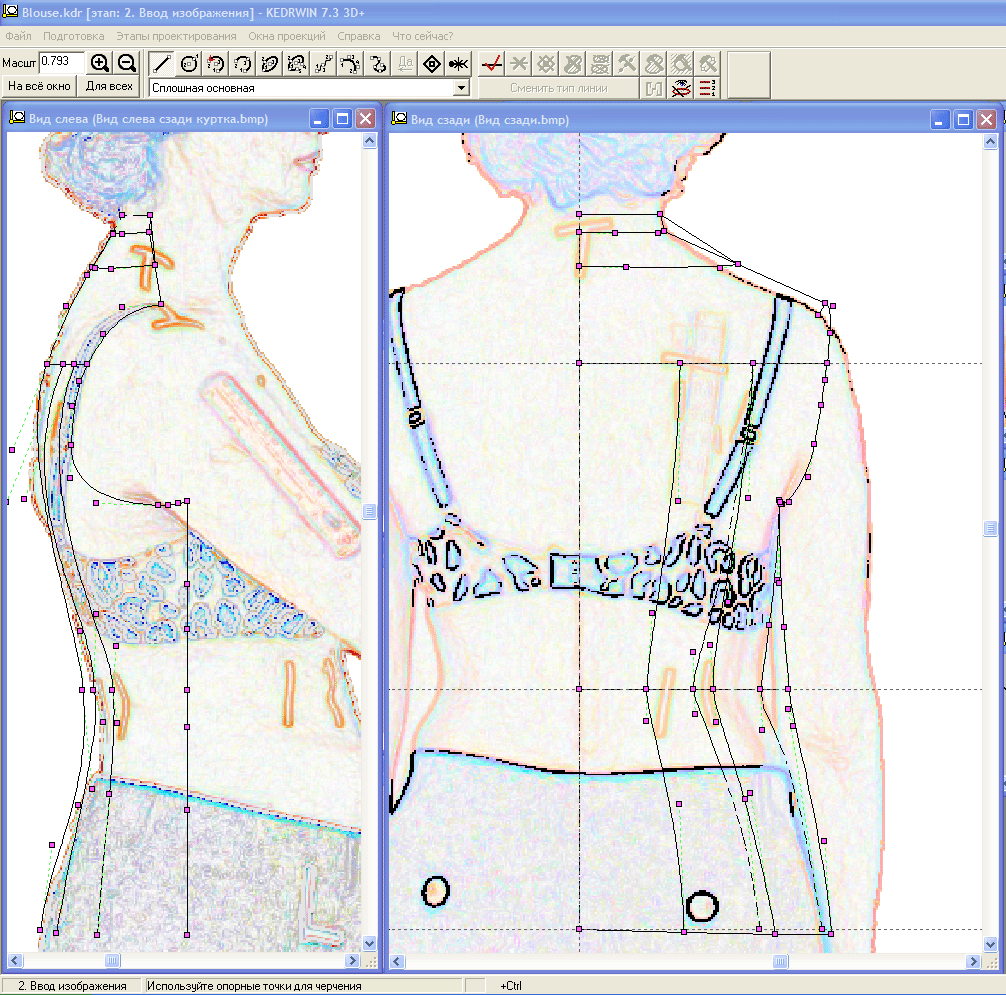Click scroll-down arrow in 'Вид сзади' window
Viewport: 1006px width, 995px height.
click(x=990, y=944)
